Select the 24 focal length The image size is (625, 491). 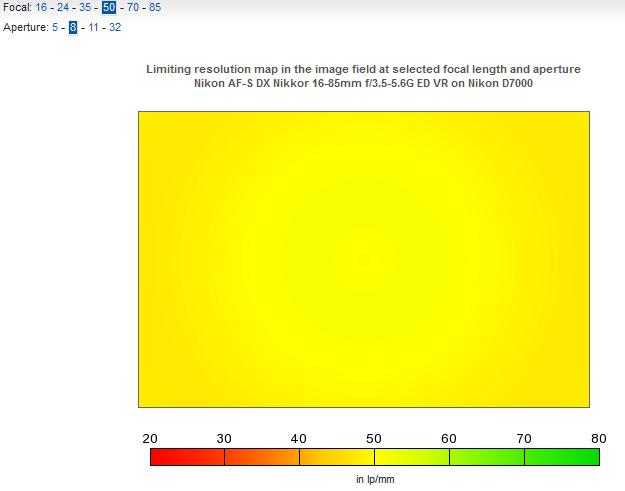point(63,7)
